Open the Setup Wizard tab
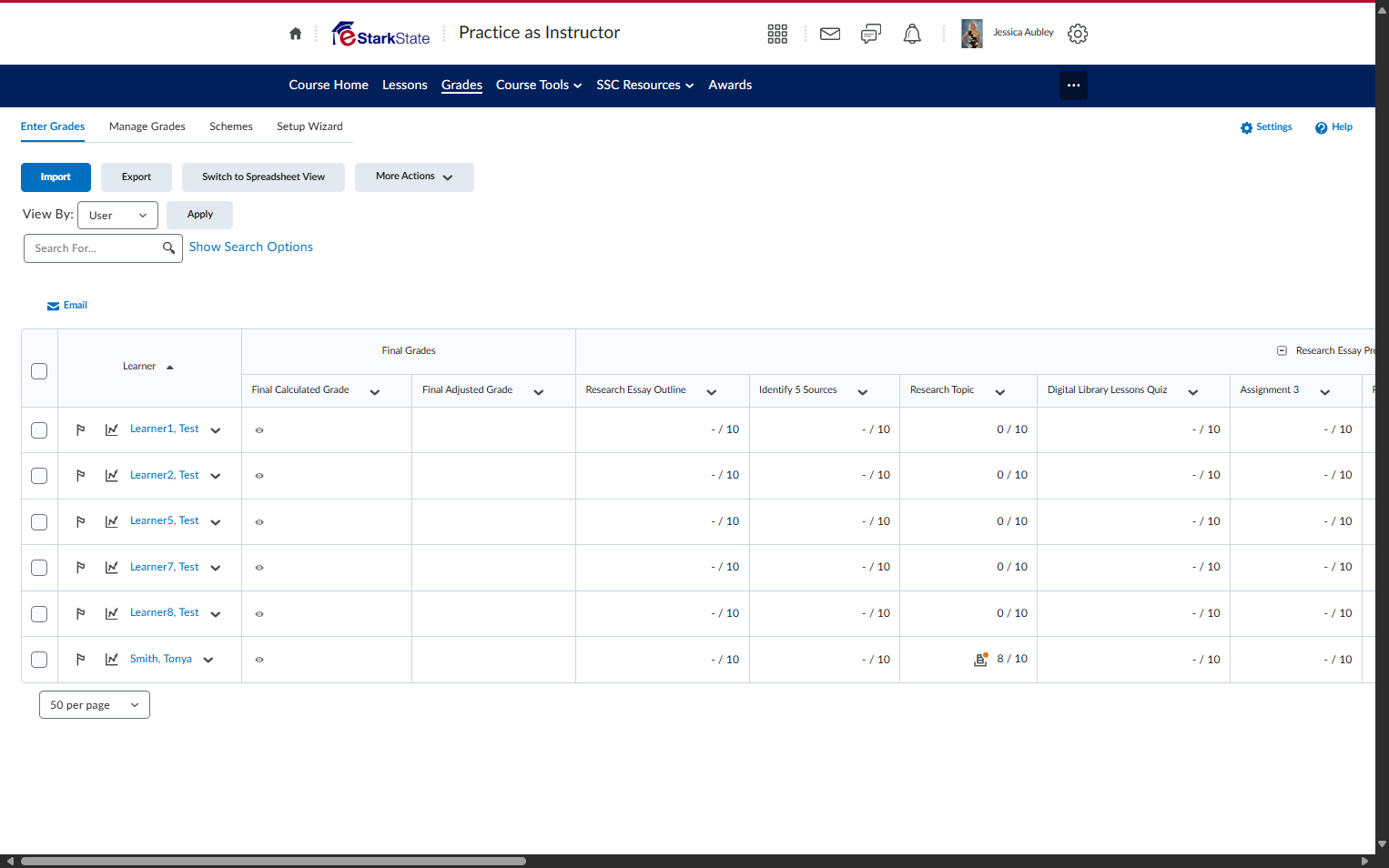 [309, 126]
